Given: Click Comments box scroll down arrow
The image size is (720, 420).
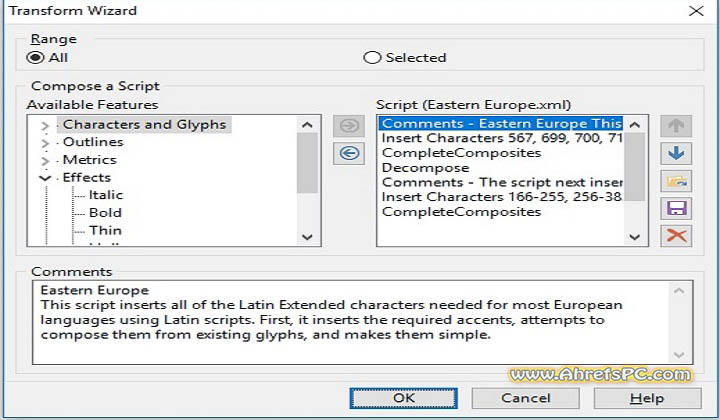Looking at the screenshot, I should click(679, 355).
